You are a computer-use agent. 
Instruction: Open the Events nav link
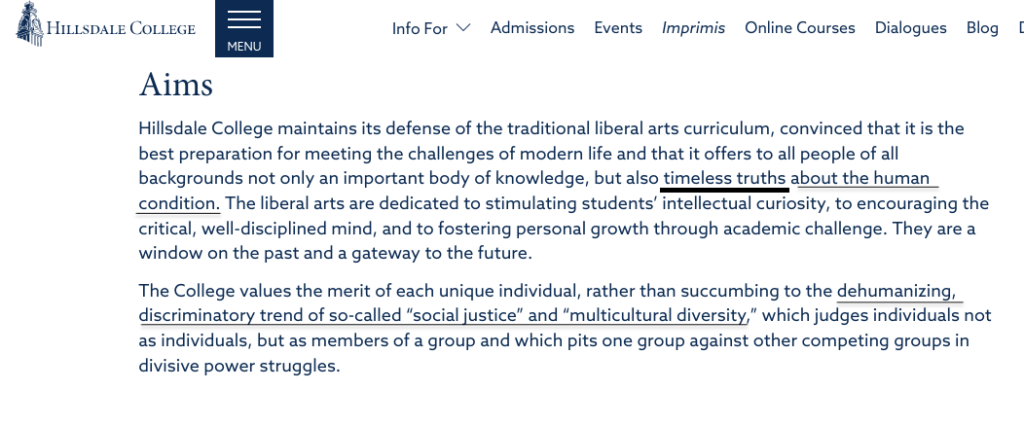(x=618, y=28)
